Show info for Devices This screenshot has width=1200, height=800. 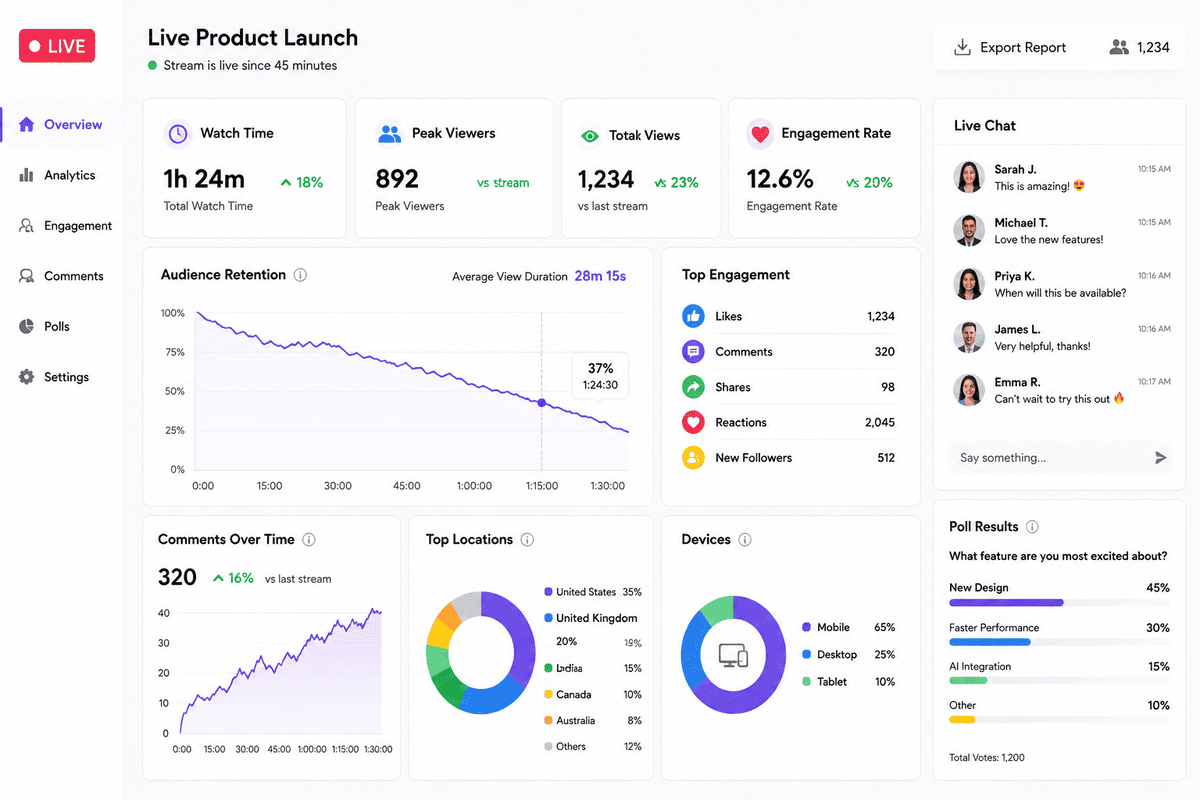pos(745,540)
